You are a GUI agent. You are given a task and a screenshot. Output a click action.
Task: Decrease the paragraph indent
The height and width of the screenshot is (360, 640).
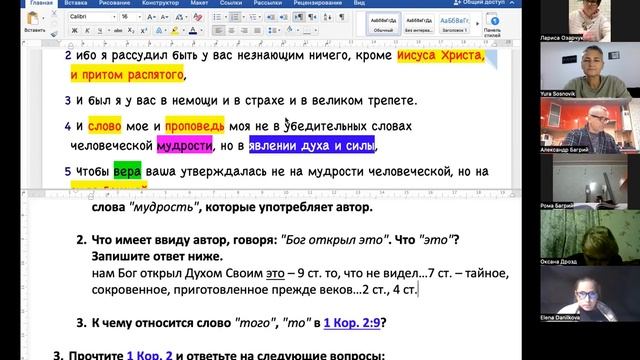point(271,17)
